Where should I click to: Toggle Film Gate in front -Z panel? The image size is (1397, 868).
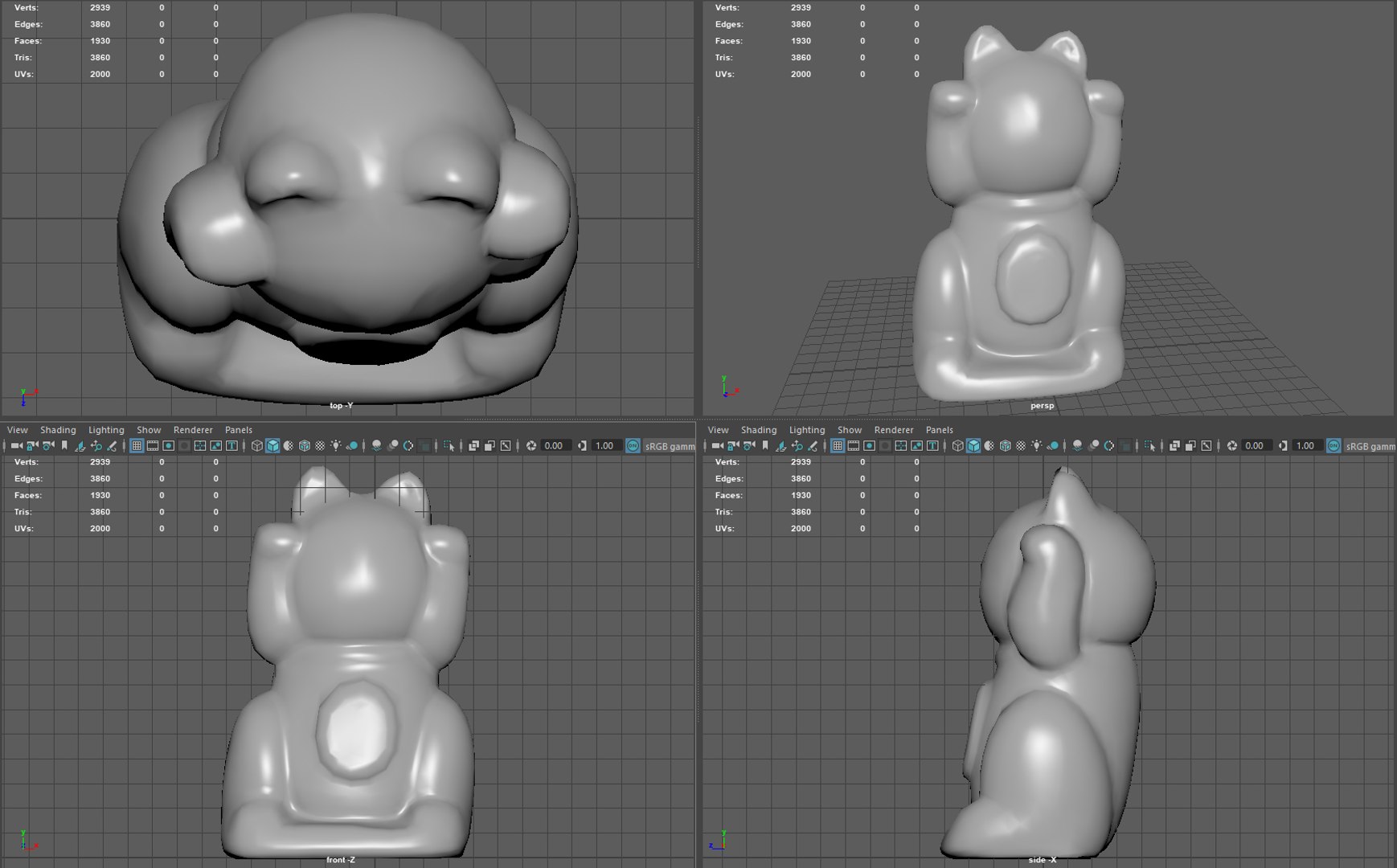pos(153,446)
